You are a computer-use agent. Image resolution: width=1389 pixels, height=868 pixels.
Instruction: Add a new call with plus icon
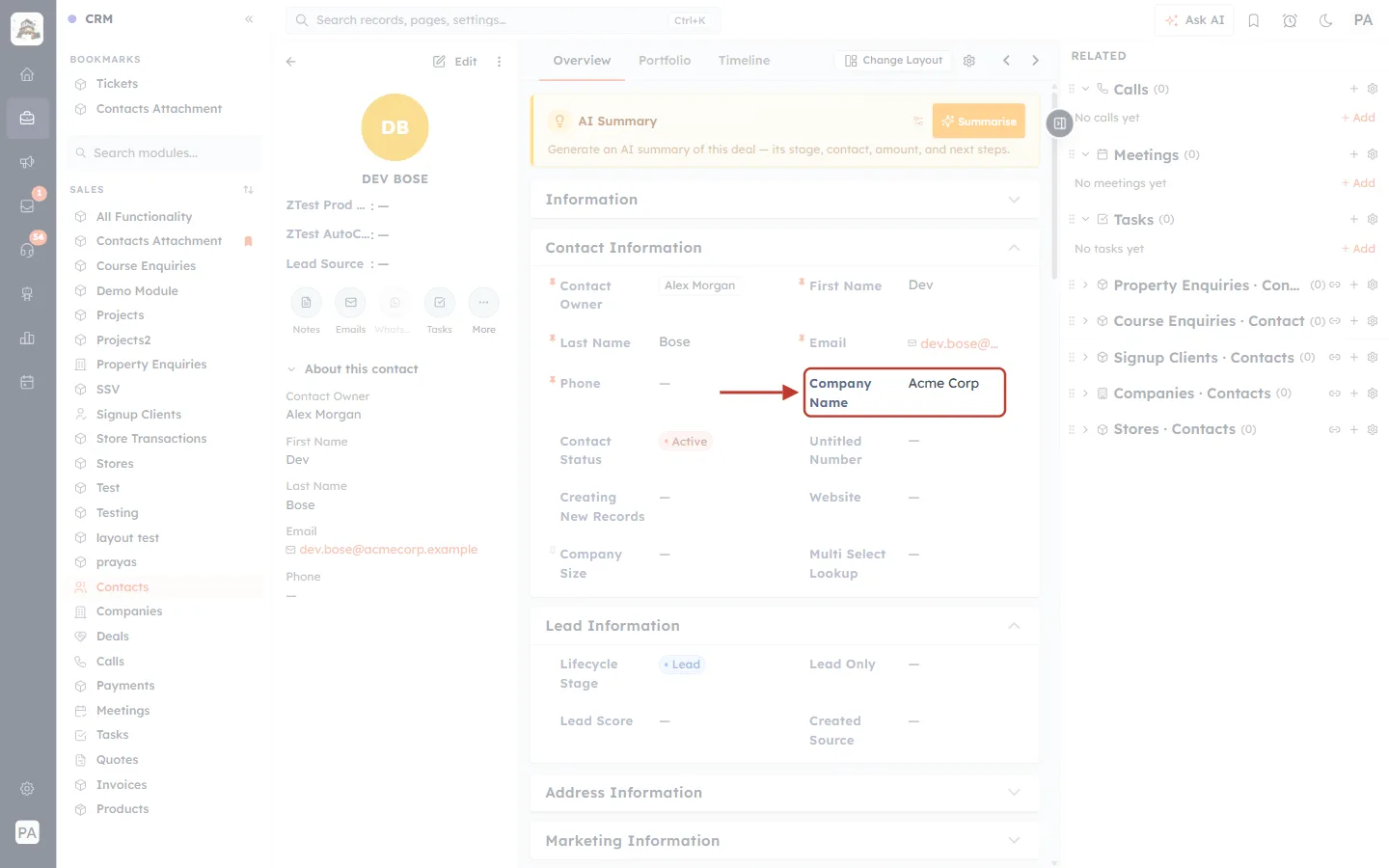1354,89
